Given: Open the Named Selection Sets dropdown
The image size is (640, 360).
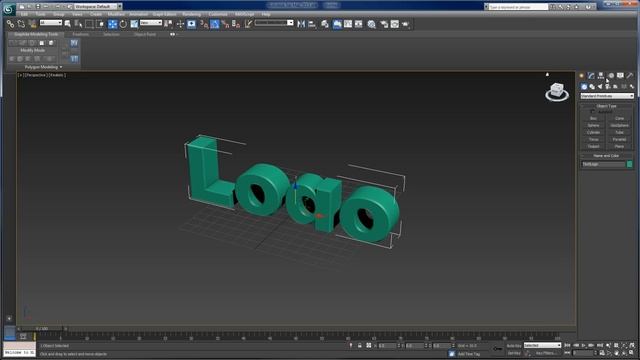Looking at the screenshot, I should click(x=274, y=23).
